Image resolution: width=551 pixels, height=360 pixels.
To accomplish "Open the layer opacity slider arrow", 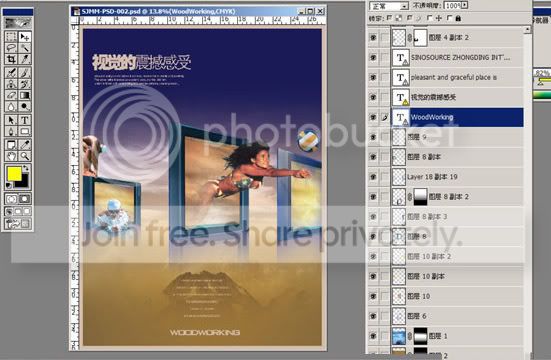I will [x=465, y=5].
